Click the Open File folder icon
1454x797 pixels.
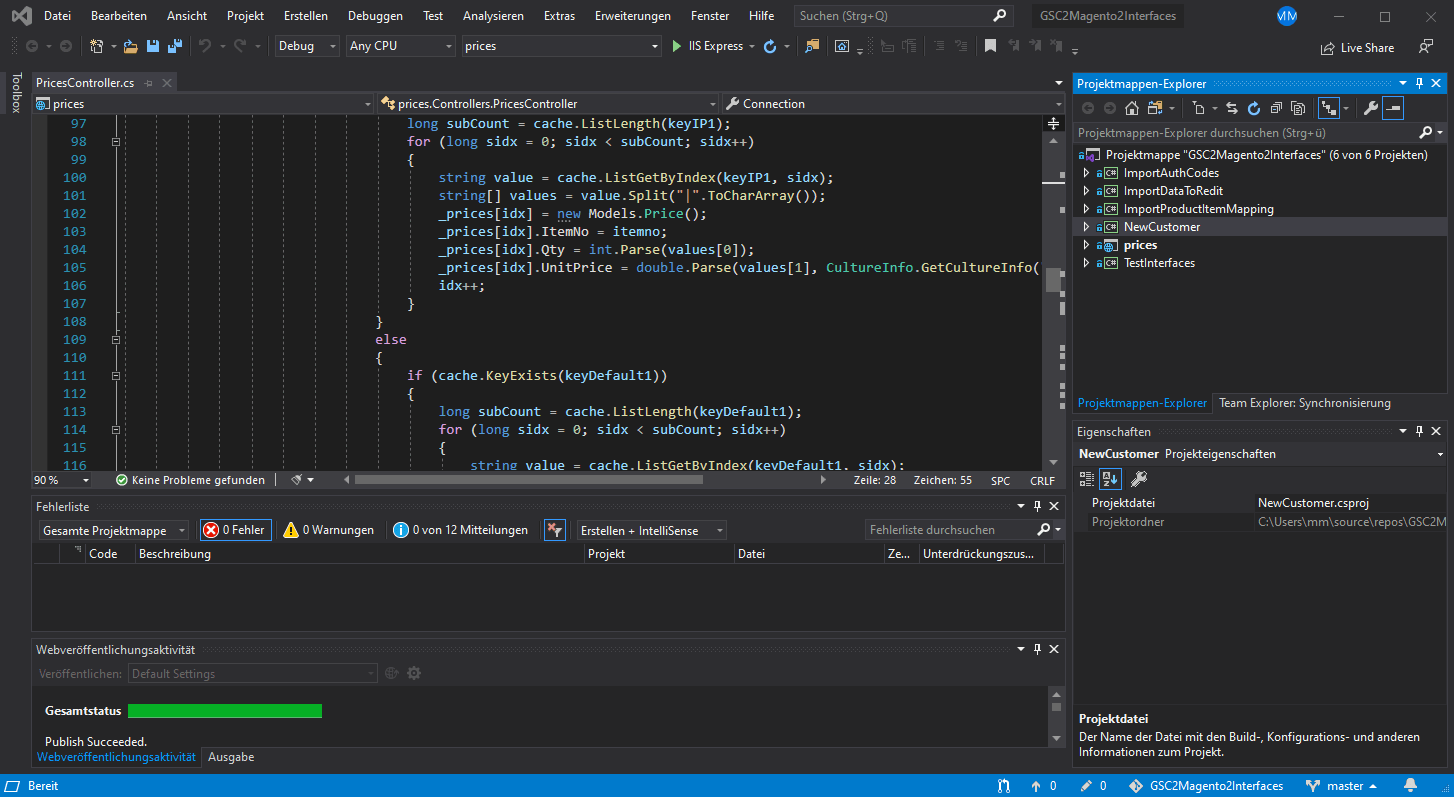point(129,46)
